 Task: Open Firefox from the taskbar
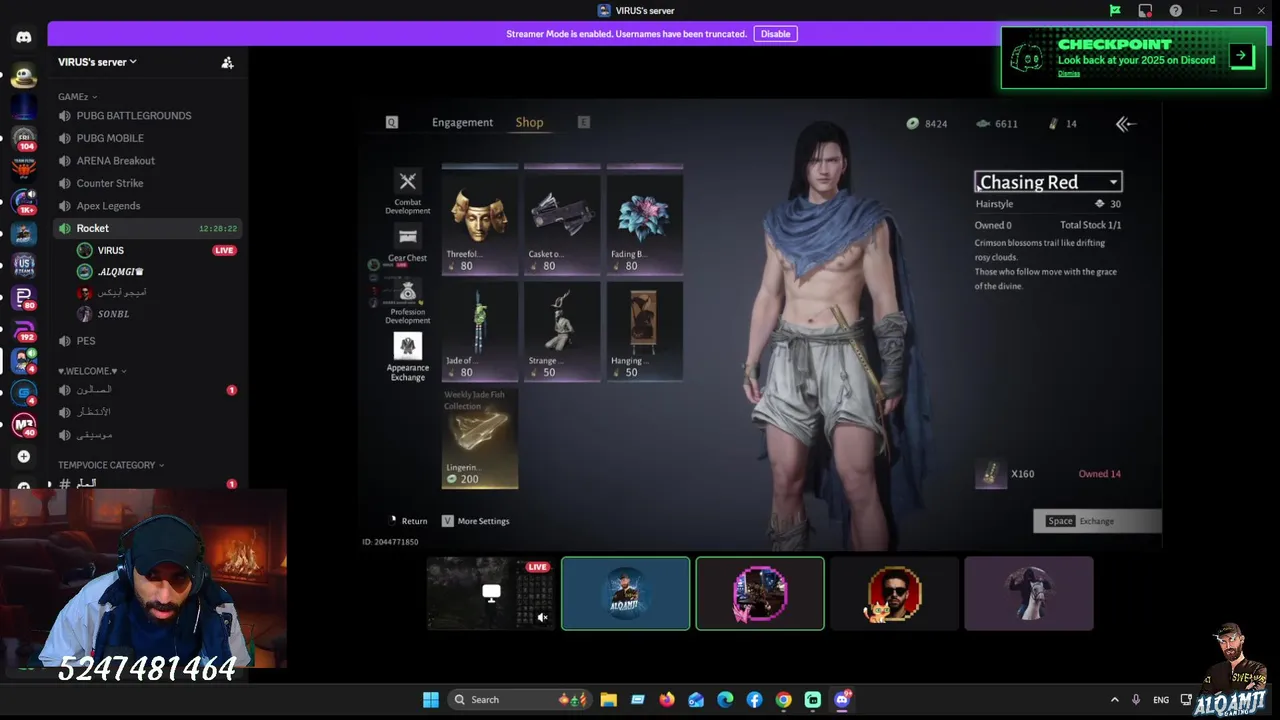pos(667,700)
